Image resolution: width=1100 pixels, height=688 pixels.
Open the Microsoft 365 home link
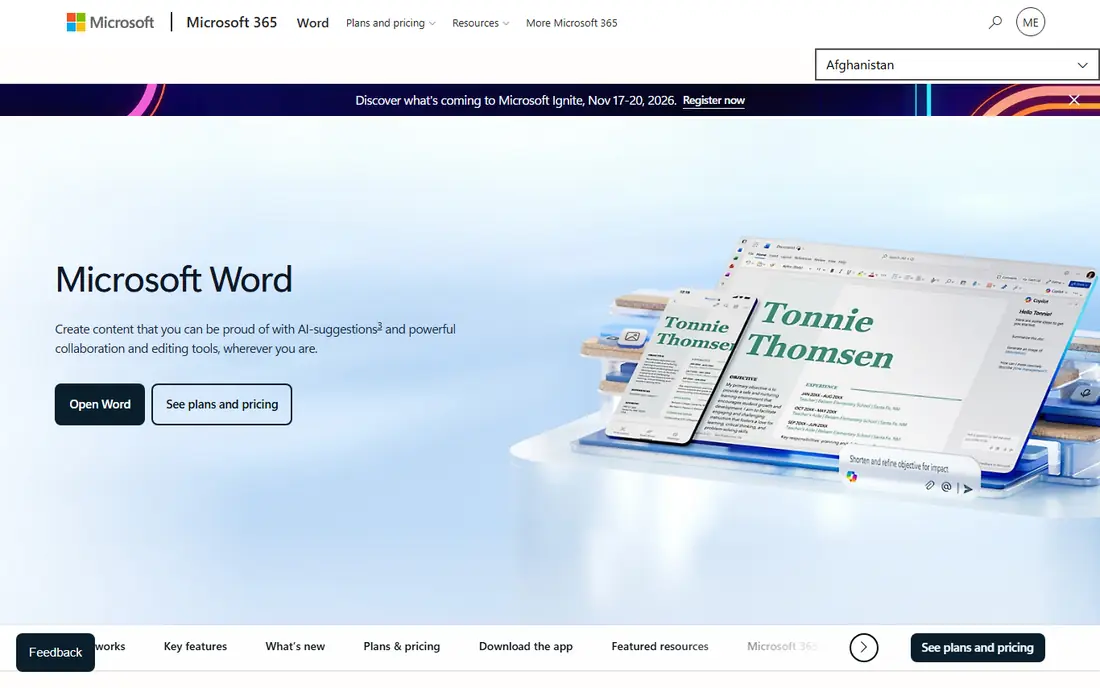pos(232,22)
